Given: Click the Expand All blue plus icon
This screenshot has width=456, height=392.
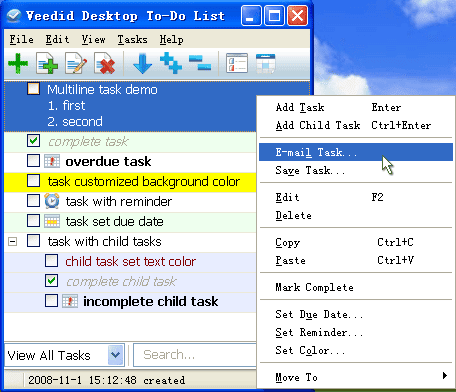Looking at the screenshot, I should point(171,63).
